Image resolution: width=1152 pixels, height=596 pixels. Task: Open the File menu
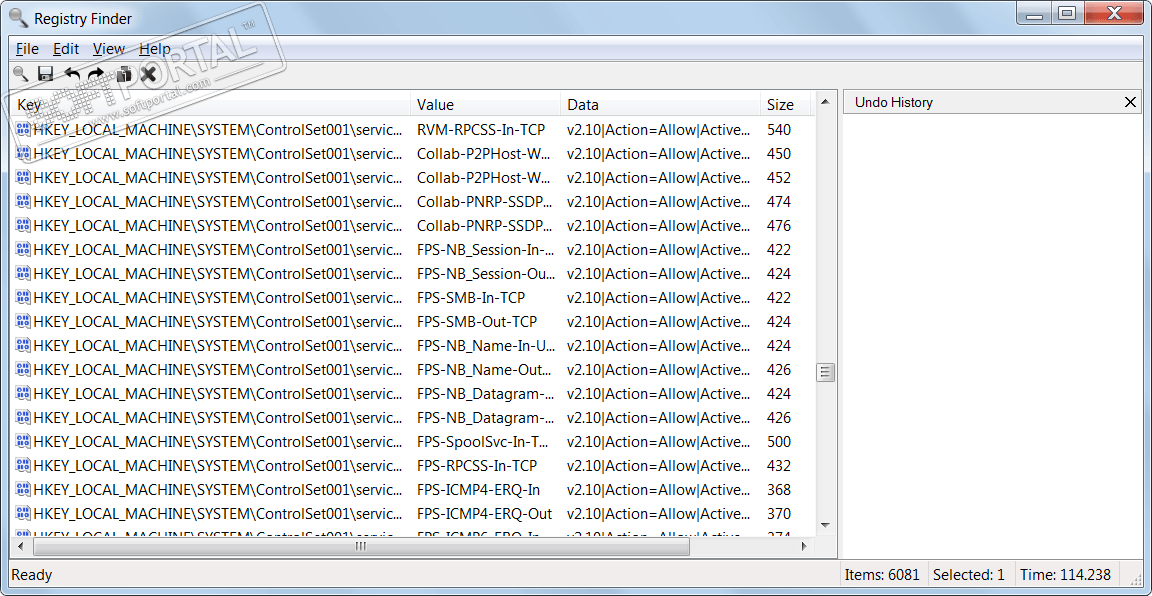[x=27, y=49]
